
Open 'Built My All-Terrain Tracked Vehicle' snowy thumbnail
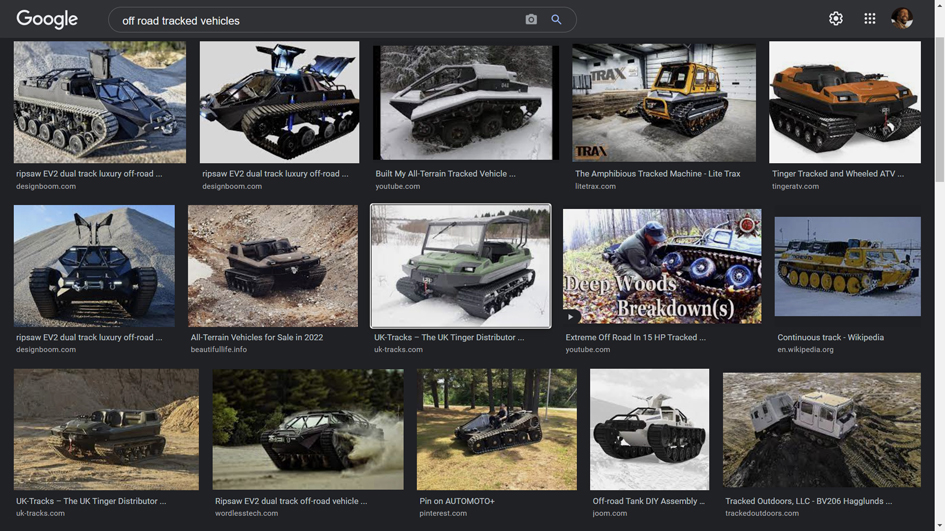tap(466, 102)
